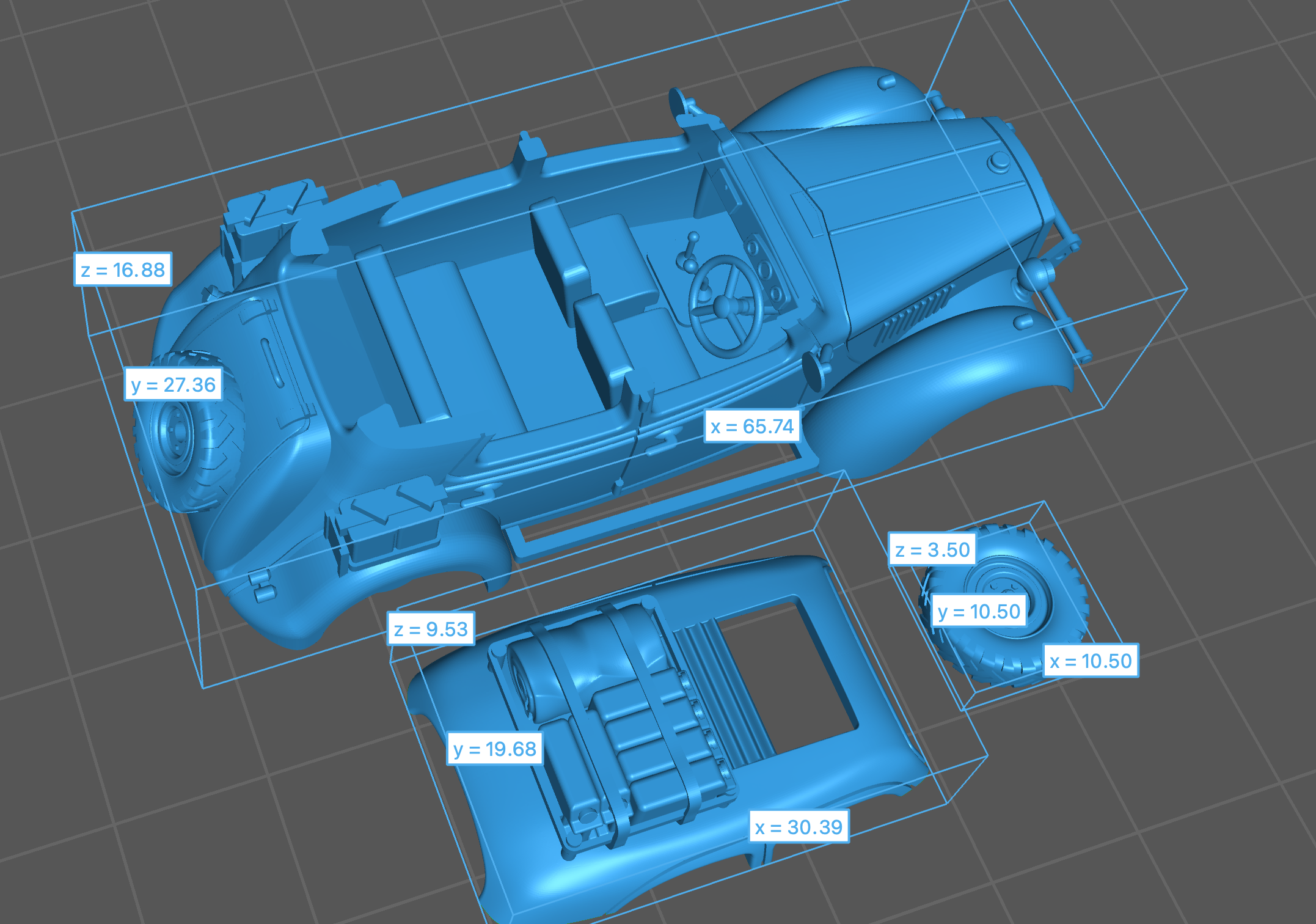This screenshot has height=924, width=1316.
Task: Select the x = 30.39 dimension label
Action: [x=799, y=827]
